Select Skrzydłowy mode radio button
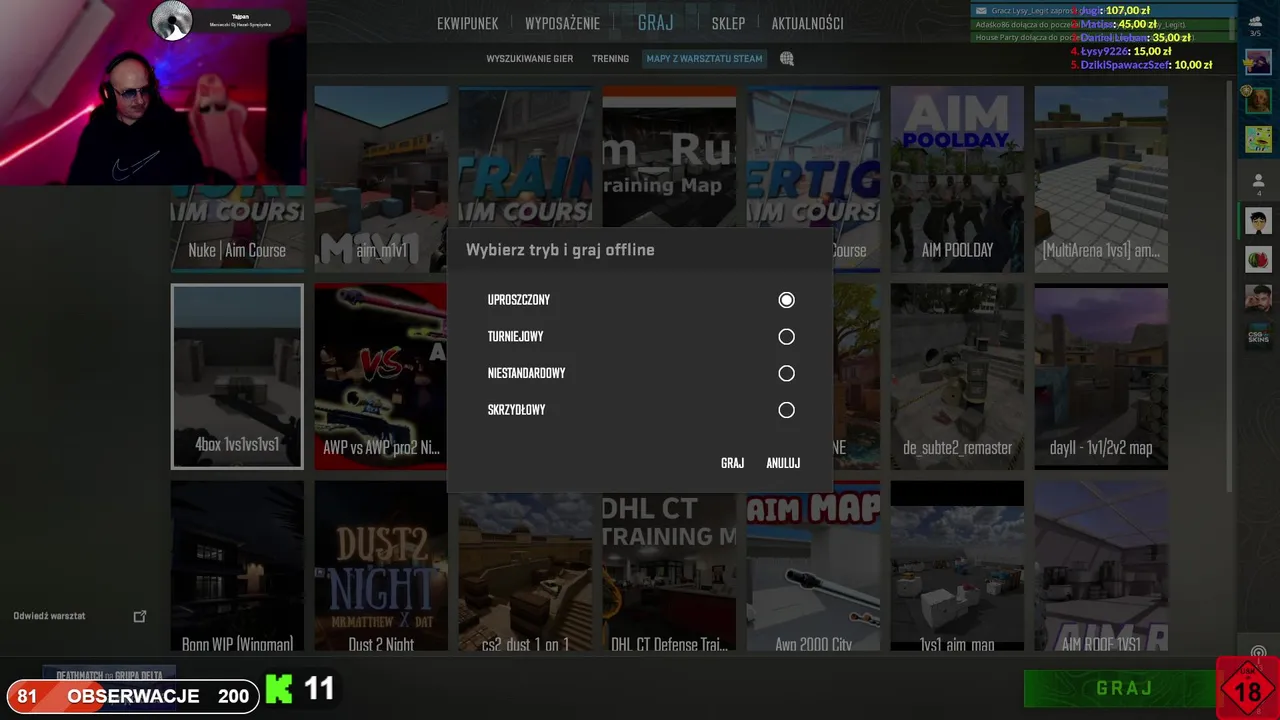This screenshot has height=720, width=1280. pyautogui.click(x=786, y=410)
